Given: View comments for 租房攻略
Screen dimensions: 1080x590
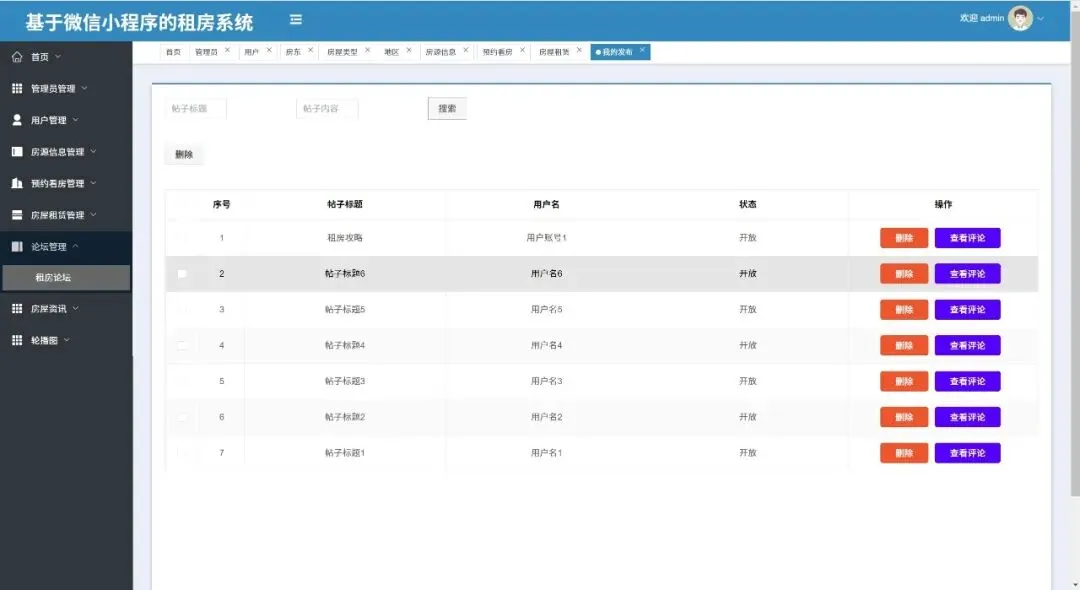Looking at the screenshot, I should point(967,238).
